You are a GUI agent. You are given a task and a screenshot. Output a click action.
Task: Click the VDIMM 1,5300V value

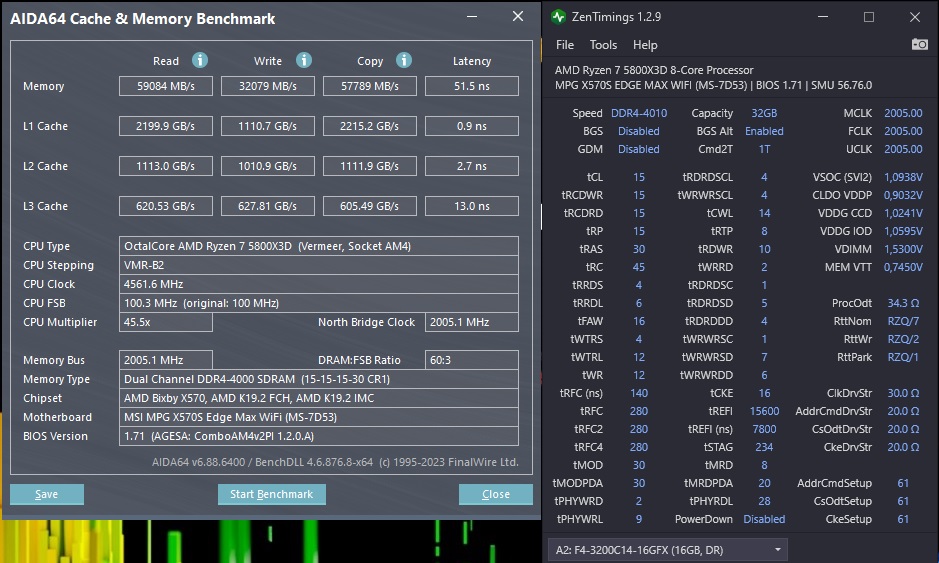(903, 249)
